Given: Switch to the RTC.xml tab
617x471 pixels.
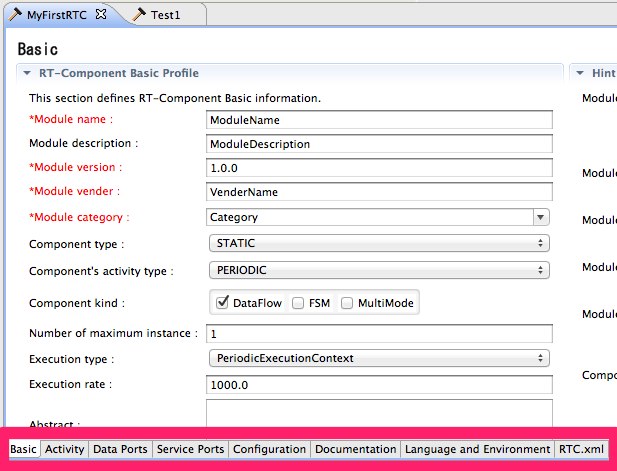Looking at the screenshot, I should pyautogui.click(x=581, y=449).
